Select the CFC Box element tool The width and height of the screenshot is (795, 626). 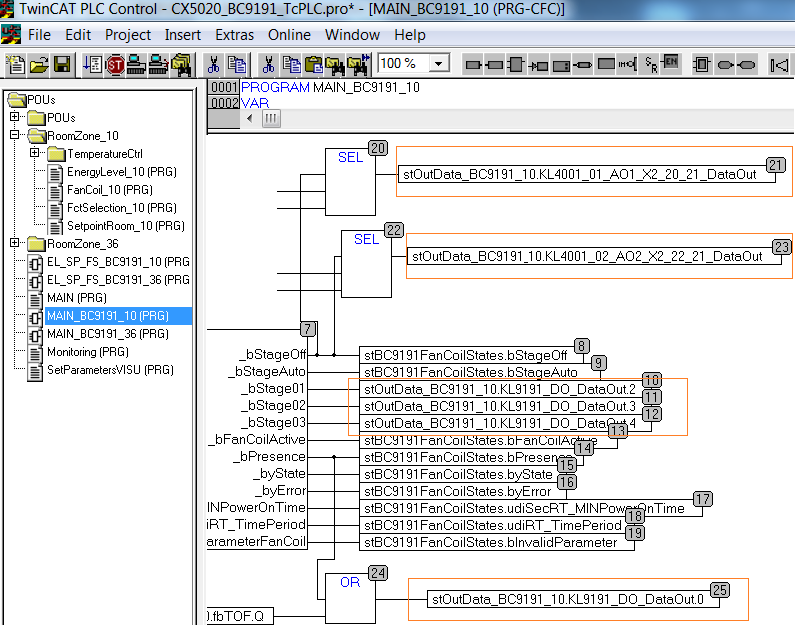tap(516, 64)
